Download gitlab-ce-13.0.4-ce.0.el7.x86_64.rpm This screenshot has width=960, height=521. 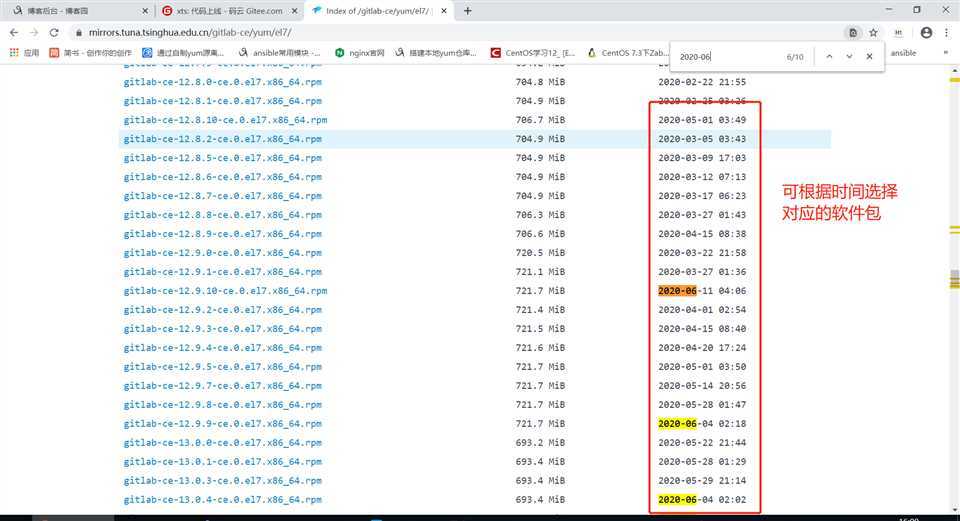222,500
